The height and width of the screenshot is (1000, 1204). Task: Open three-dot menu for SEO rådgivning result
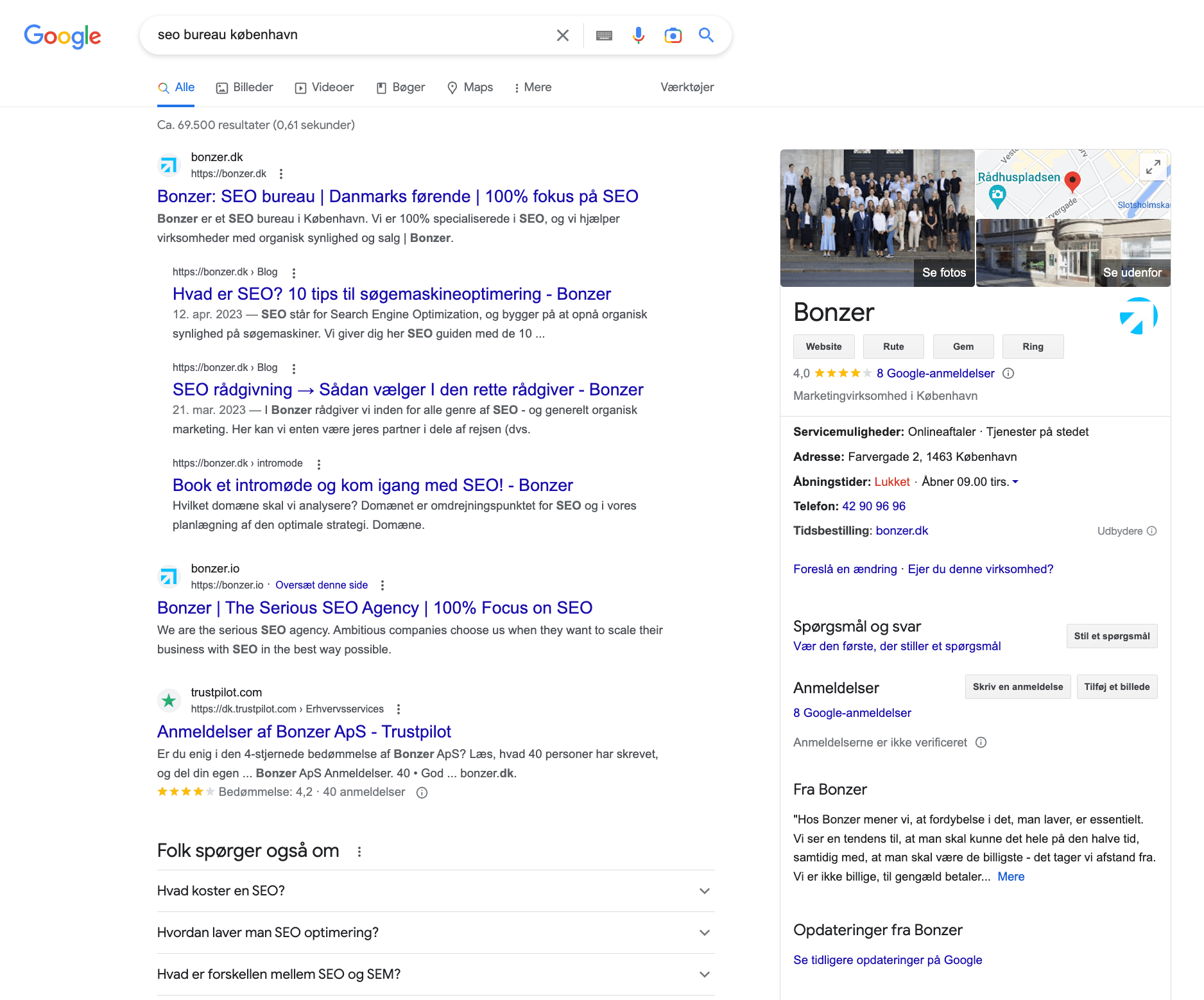294,368
